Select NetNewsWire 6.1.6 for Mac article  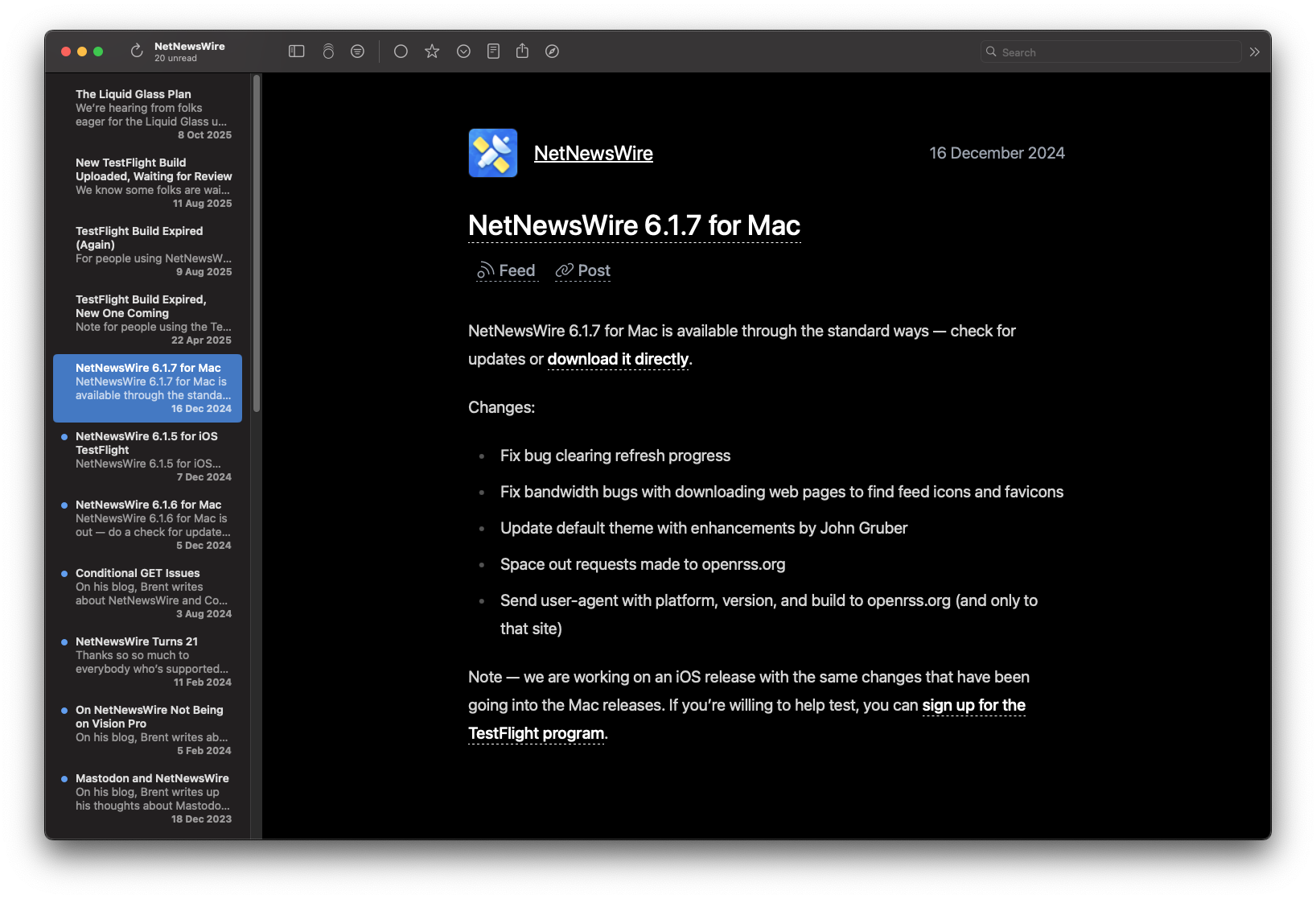[148, 525]
